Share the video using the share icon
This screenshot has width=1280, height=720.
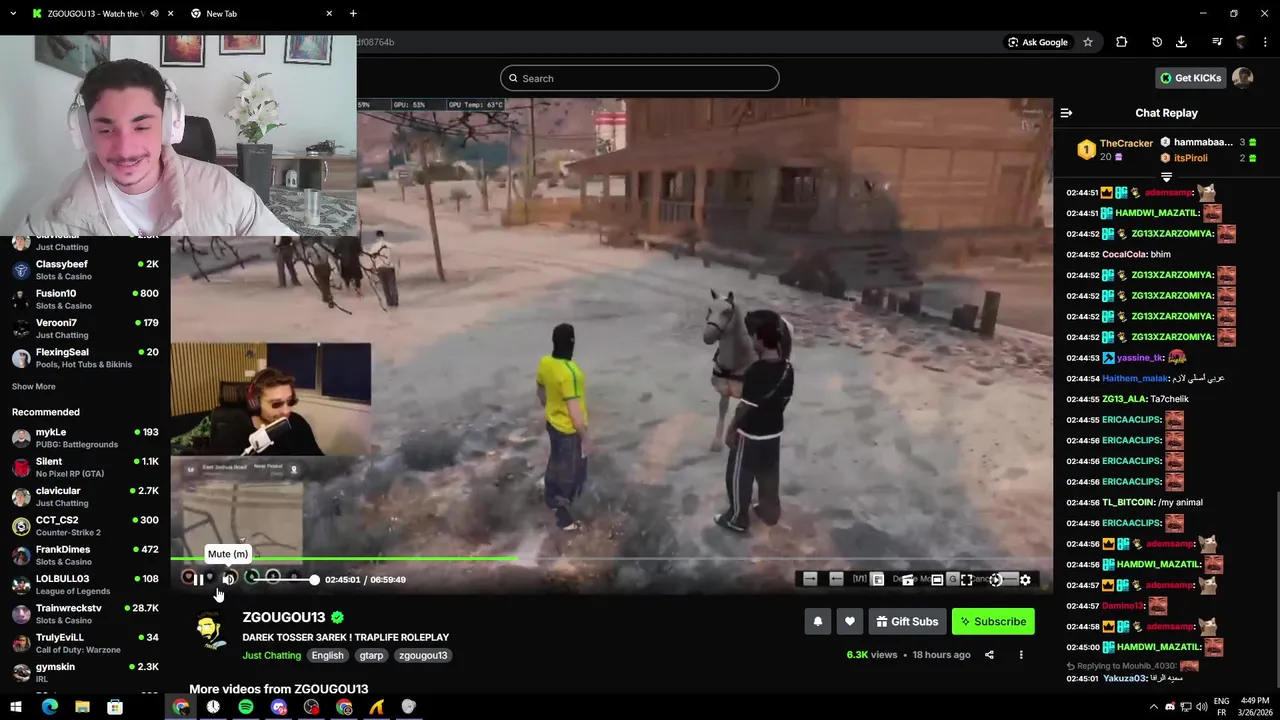click(x=989, y=655)
